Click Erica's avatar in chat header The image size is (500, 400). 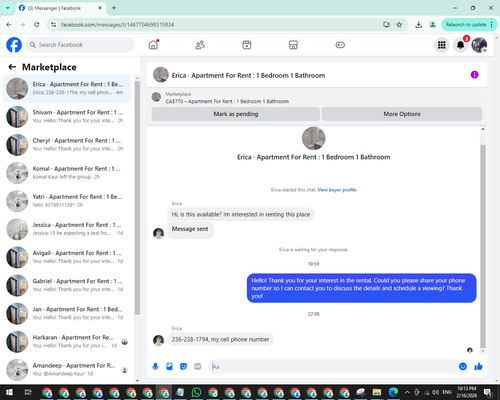click(161, 75)
